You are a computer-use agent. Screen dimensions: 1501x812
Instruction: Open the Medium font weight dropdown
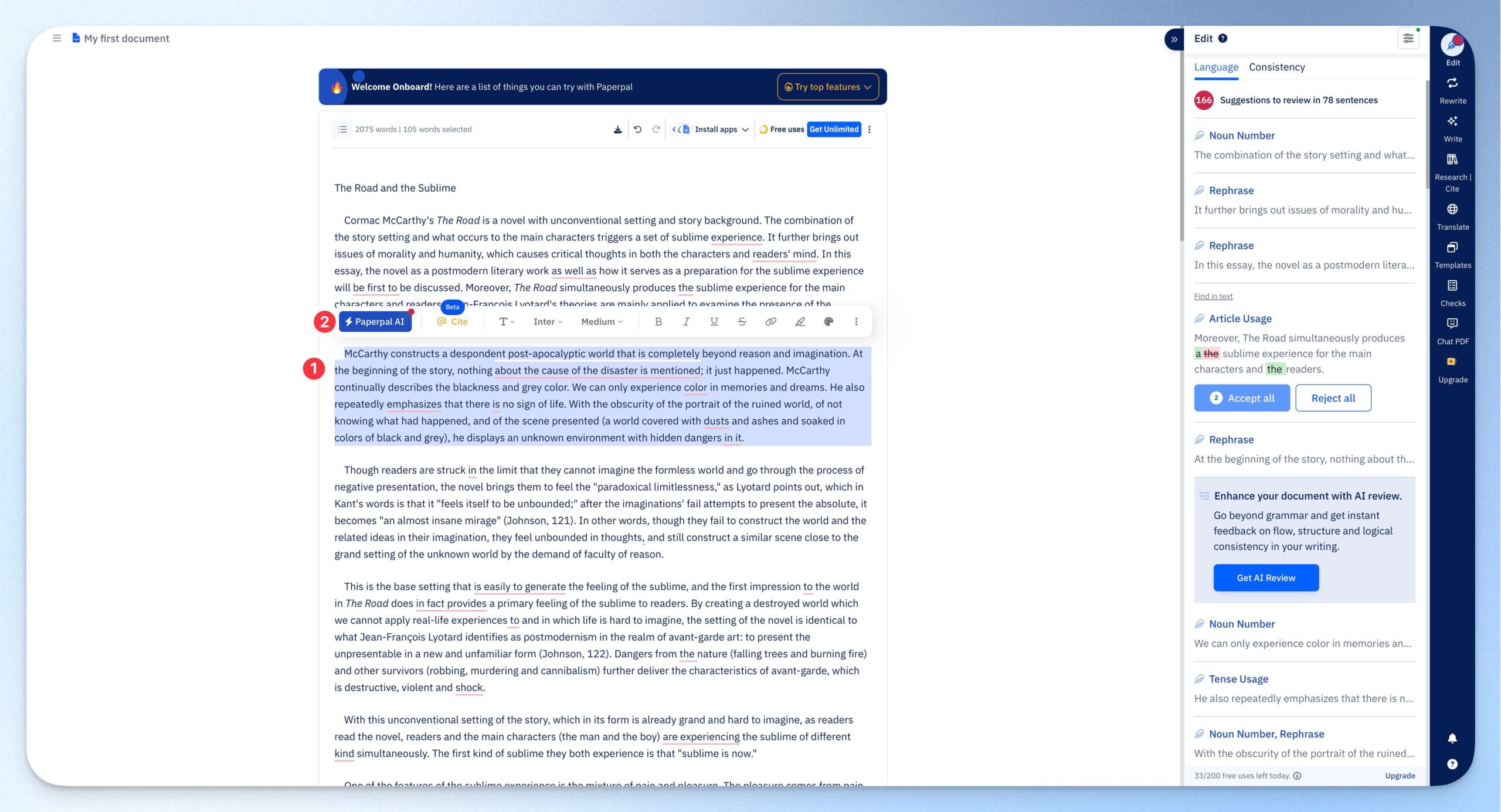click(x=602, y=322)
